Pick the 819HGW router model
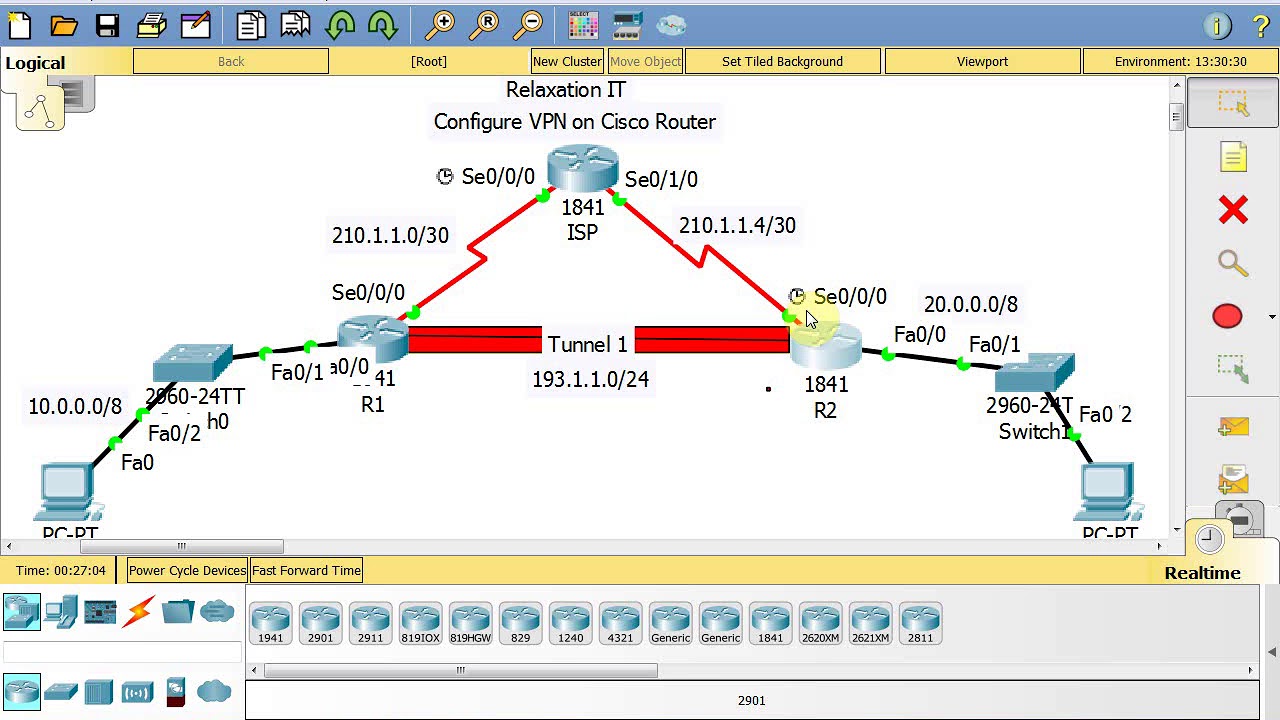Image resolution: width=1280 pixels, height=720 pixels. coord(470,622)
